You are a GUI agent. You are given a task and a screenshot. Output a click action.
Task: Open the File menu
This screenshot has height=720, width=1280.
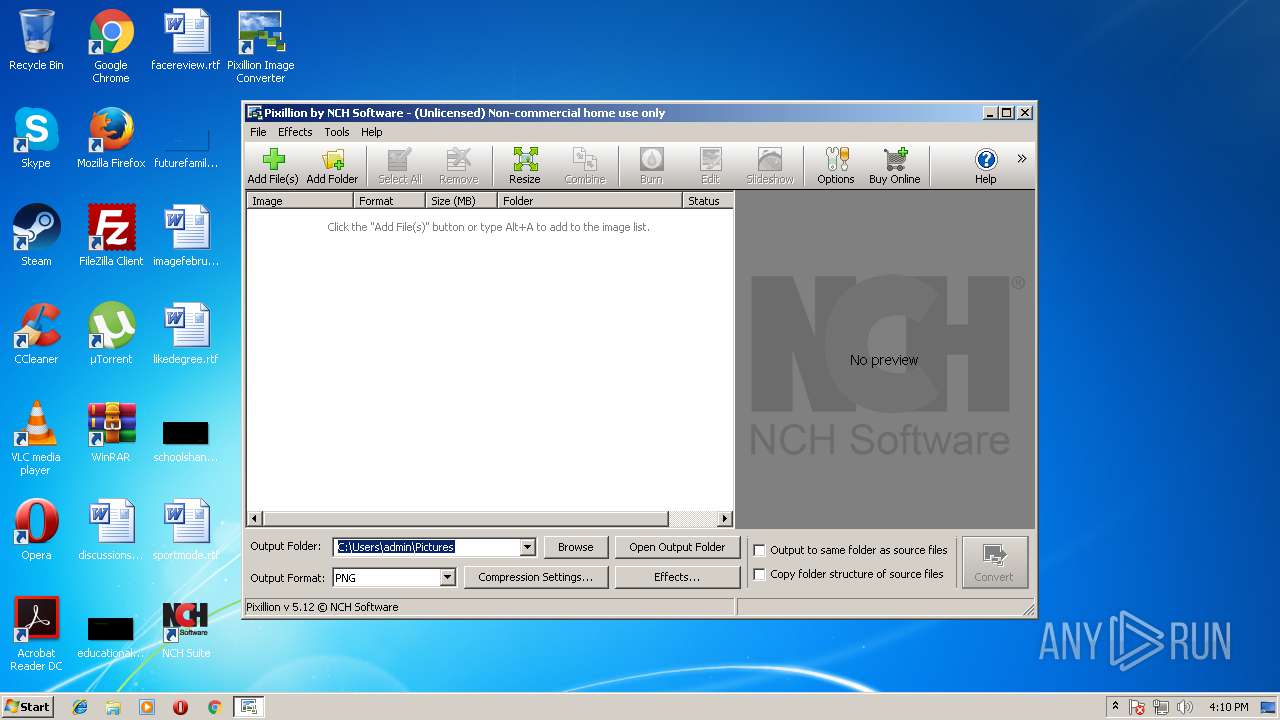click(258, 132)
